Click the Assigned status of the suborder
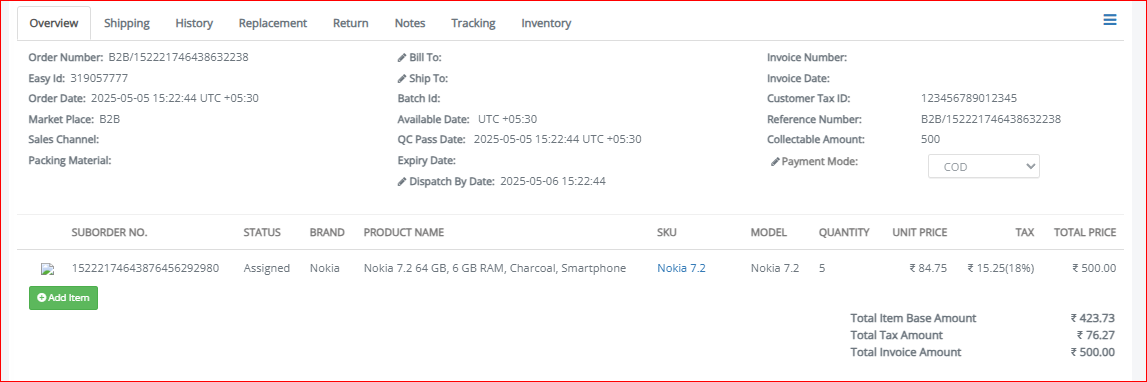 (x=266, y=268)
